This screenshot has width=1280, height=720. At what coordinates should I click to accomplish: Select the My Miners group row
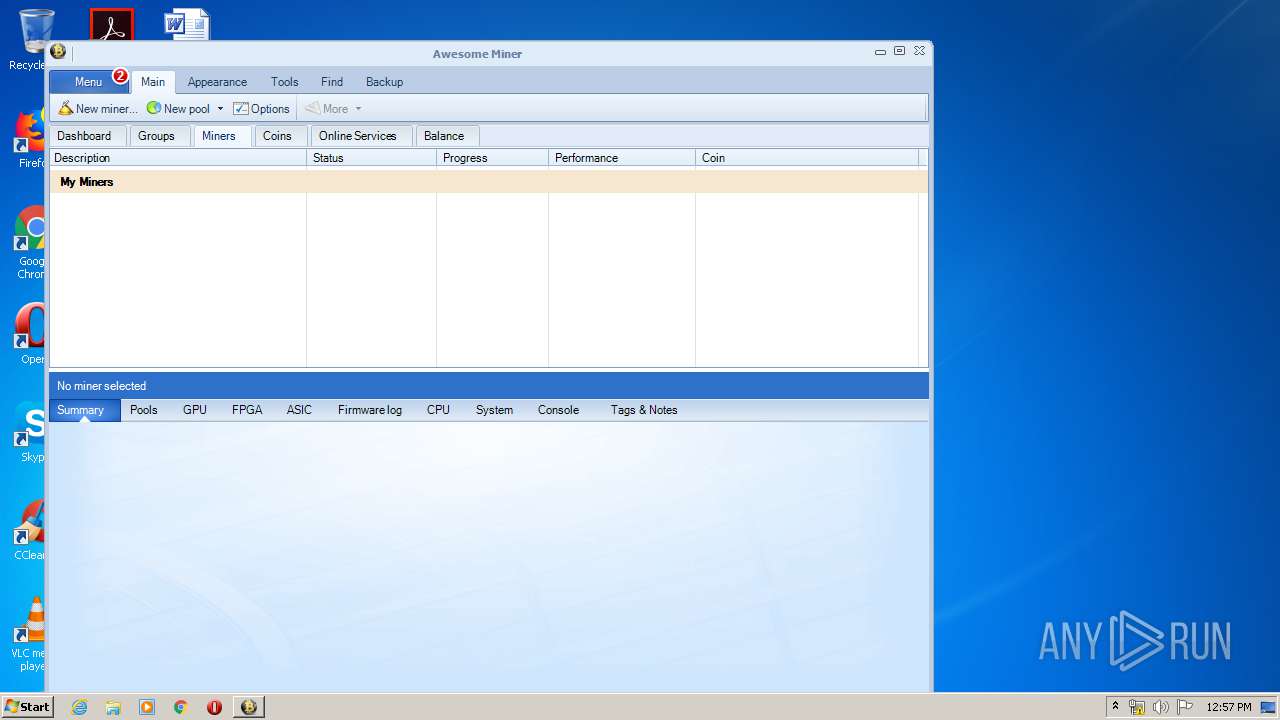tap(489, 182)
